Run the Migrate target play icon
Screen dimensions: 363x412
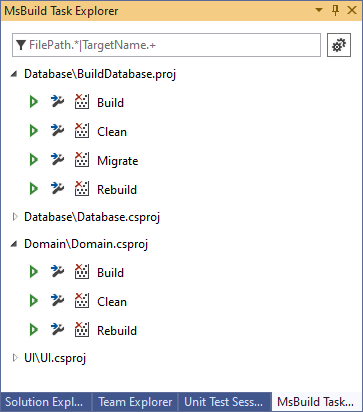[34, 160]
